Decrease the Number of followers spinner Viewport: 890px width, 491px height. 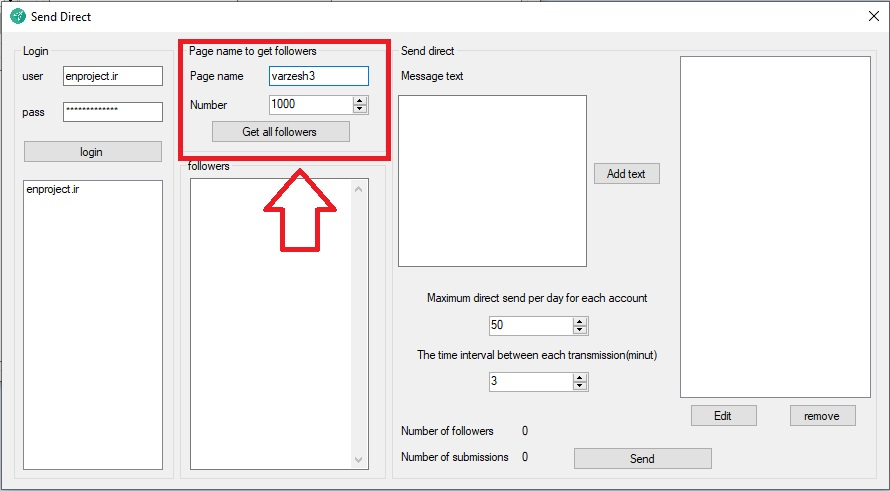[x=360, y=109]
